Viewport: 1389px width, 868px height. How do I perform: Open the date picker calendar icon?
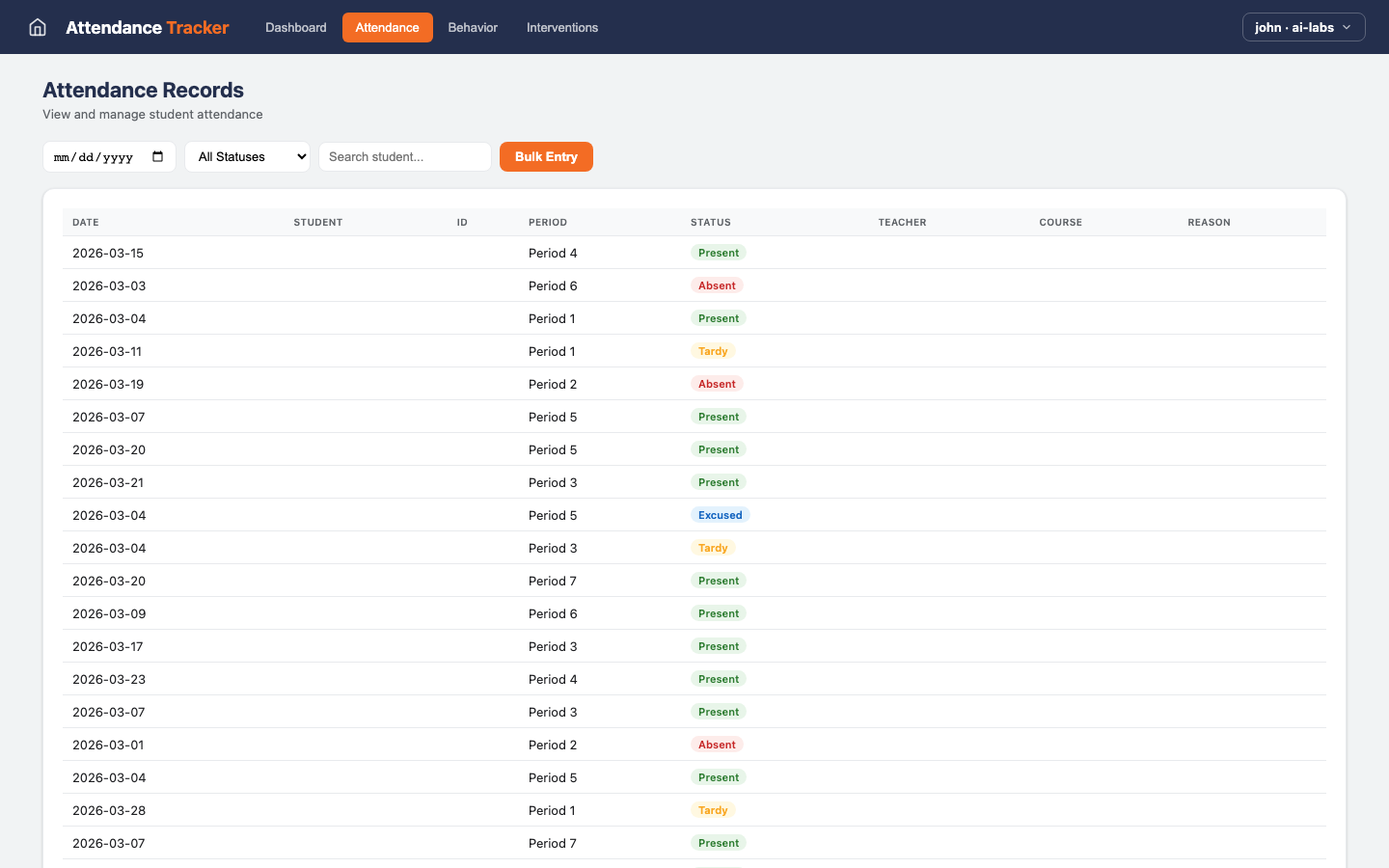(x=159, y=156)
